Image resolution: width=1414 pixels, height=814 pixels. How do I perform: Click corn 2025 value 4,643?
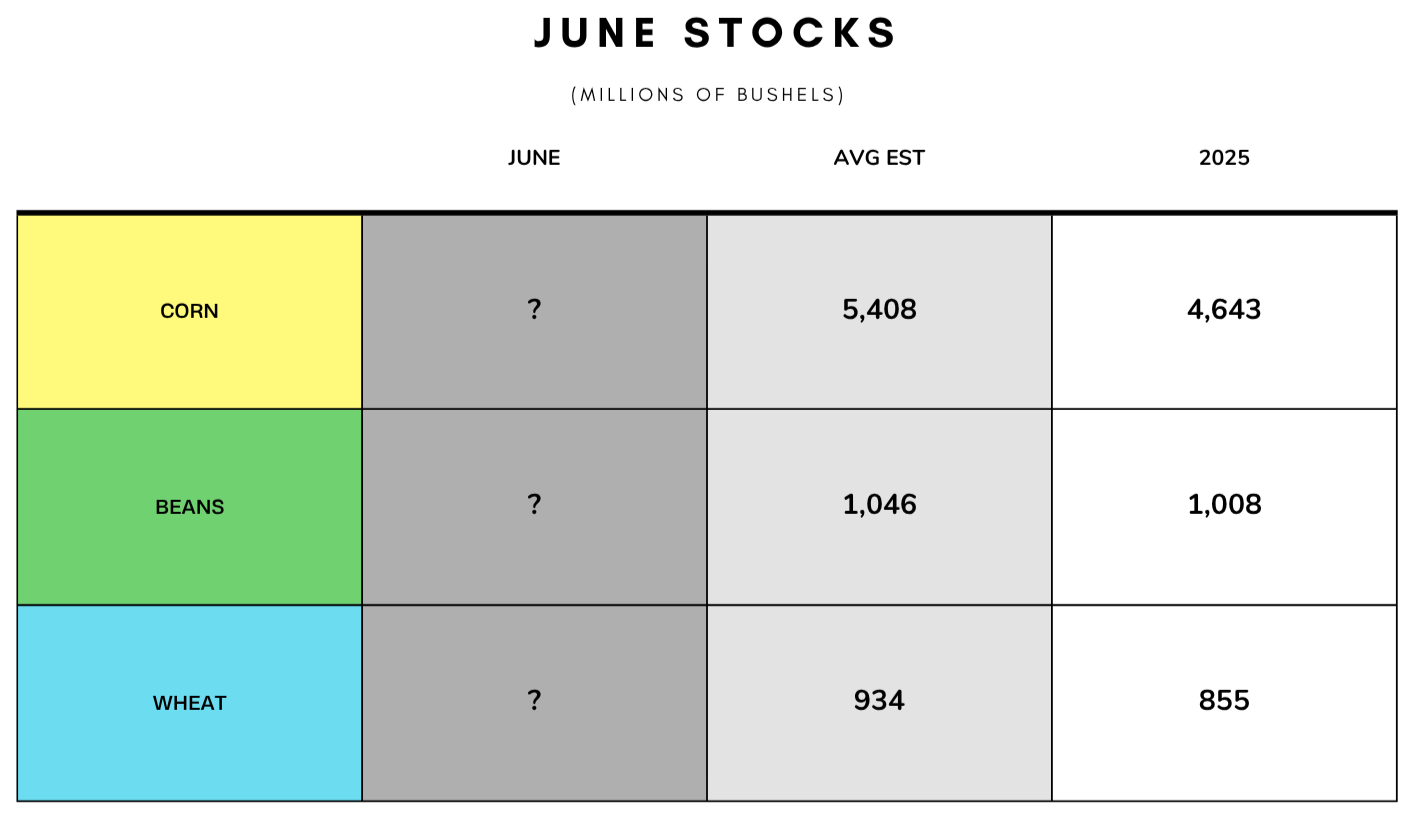tap(1224, 310)
